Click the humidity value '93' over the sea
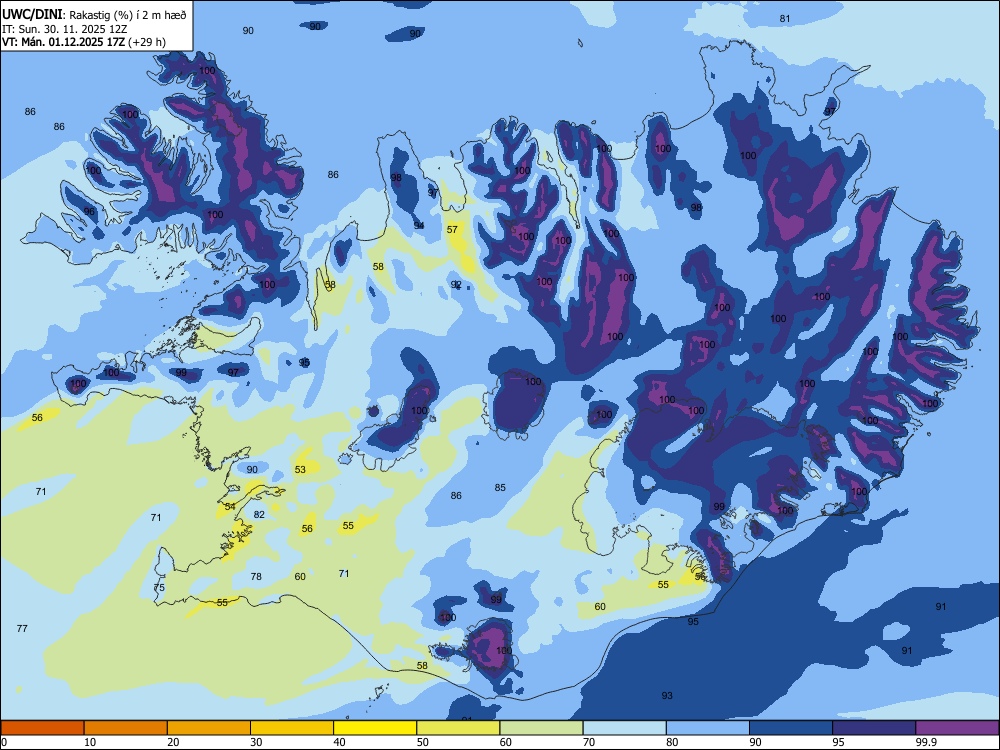 (x=667, y=696)
